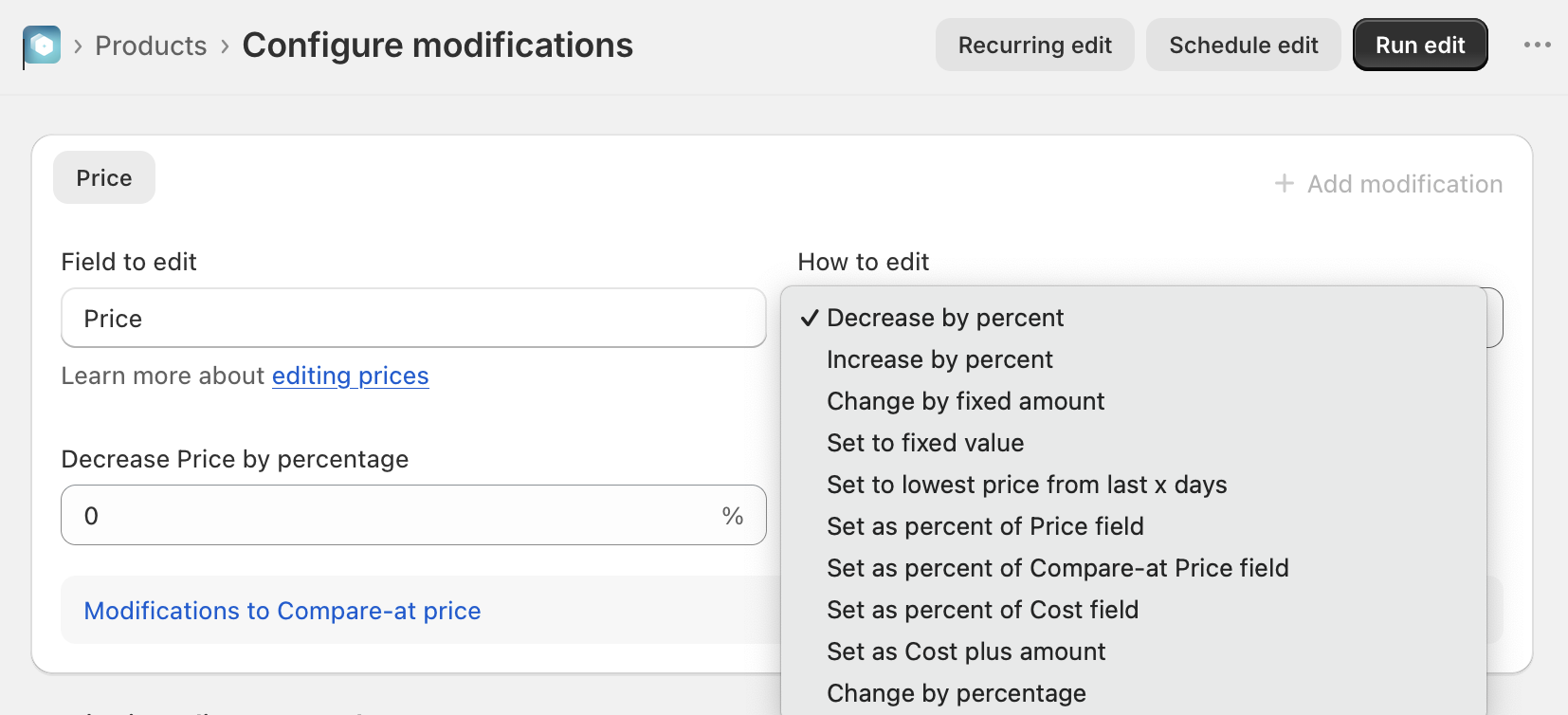Select the Price modification tab

pyautogui.click(x=104, y=177)
